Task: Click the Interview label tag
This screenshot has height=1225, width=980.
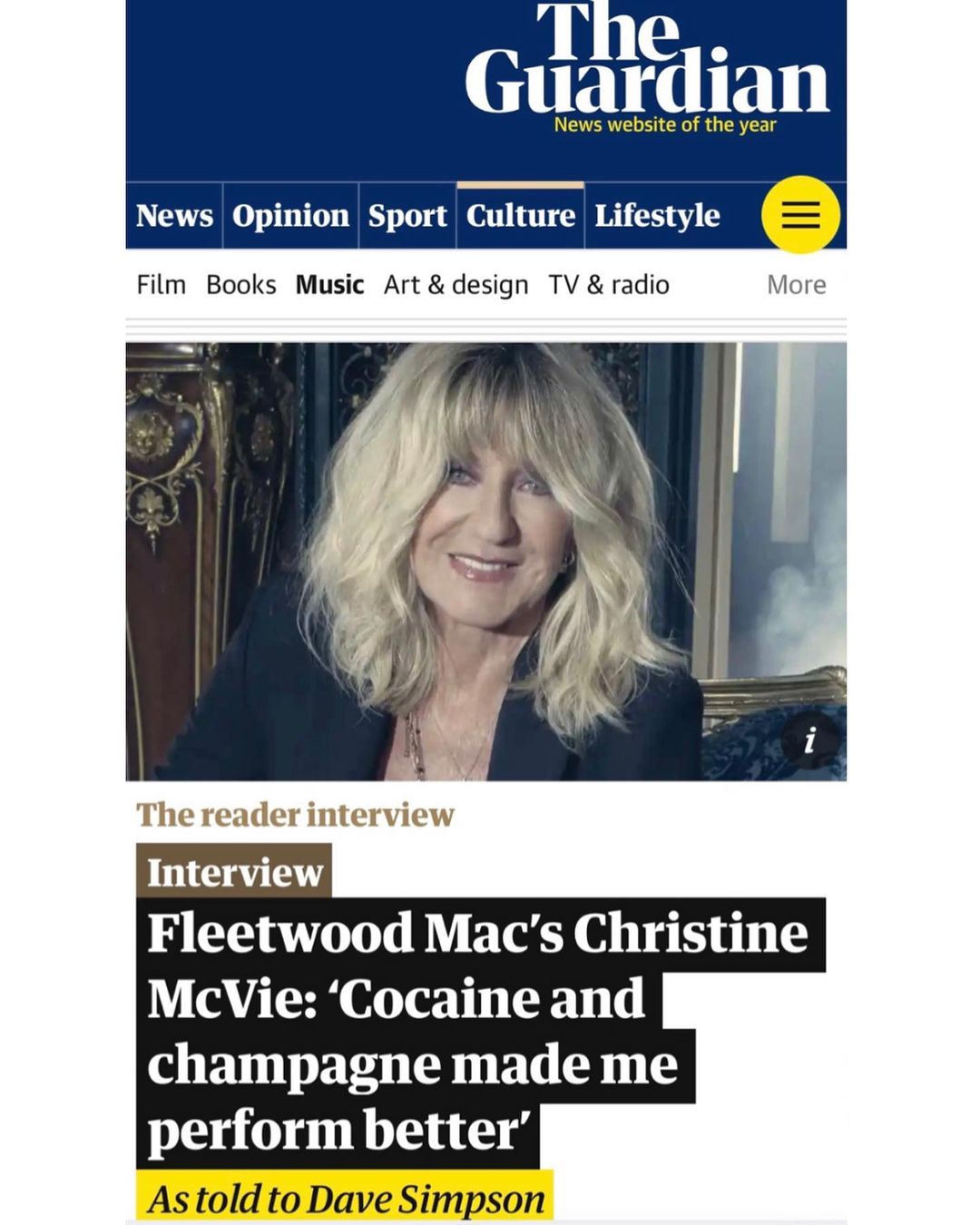Action: pos(234,872)
